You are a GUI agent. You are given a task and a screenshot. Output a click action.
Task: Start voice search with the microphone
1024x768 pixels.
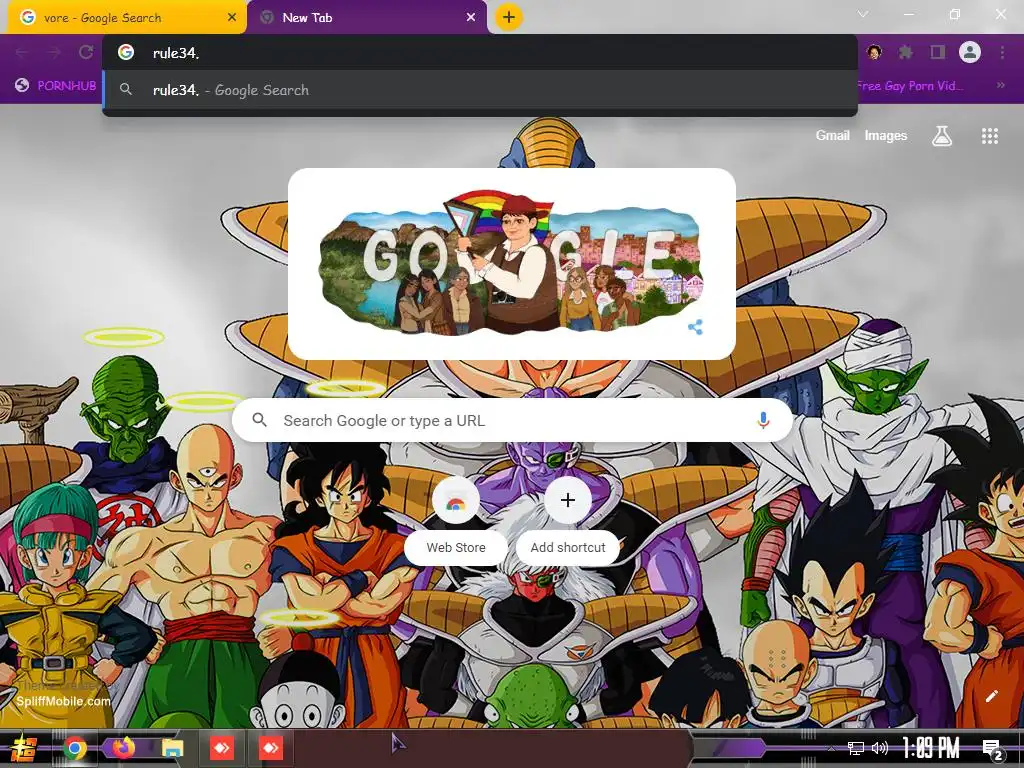point(763,421)
